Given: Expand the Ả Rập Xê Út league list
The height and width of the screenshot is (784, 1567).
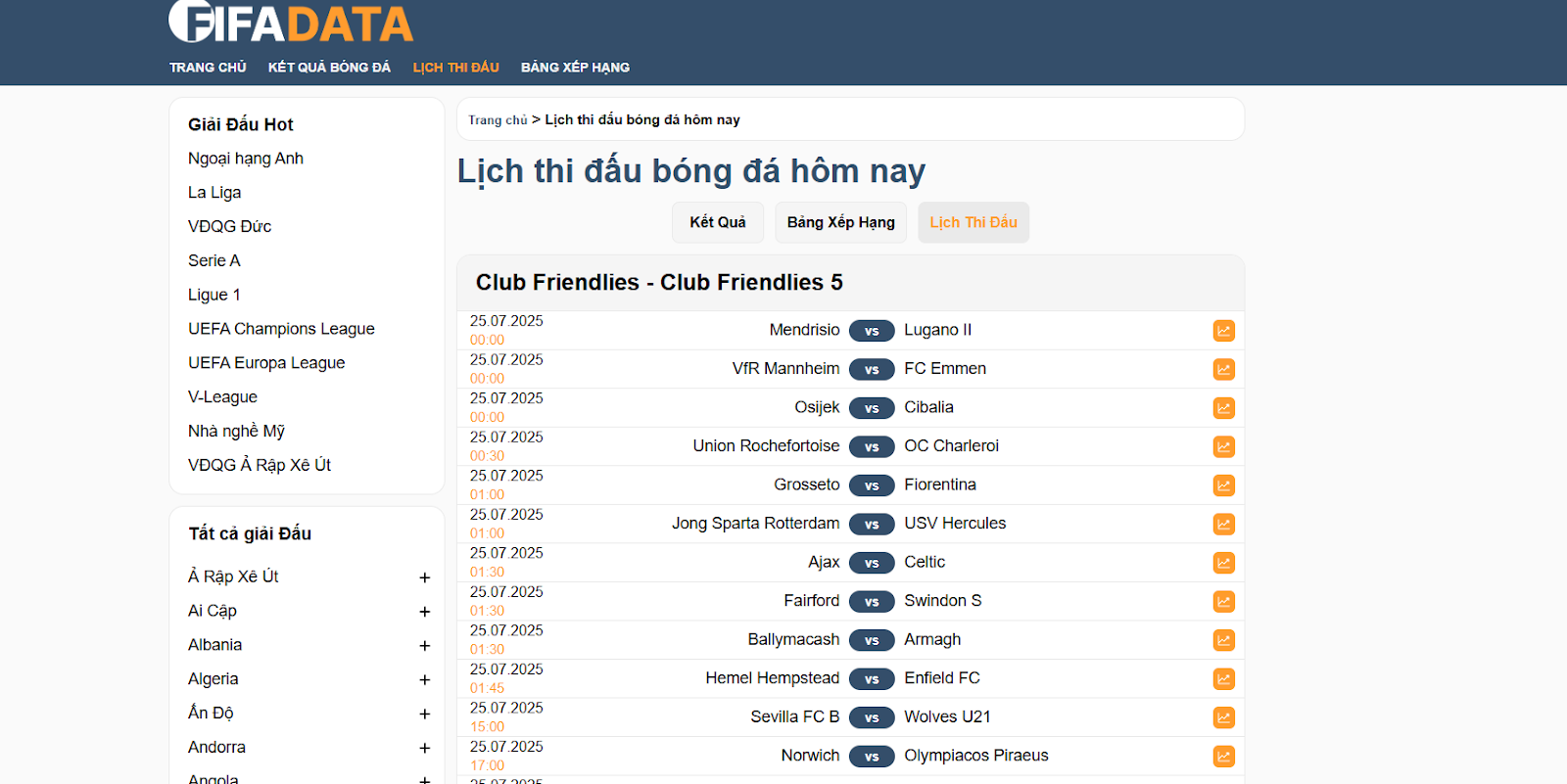Looking at the screenshot, I should click(424, 577).
